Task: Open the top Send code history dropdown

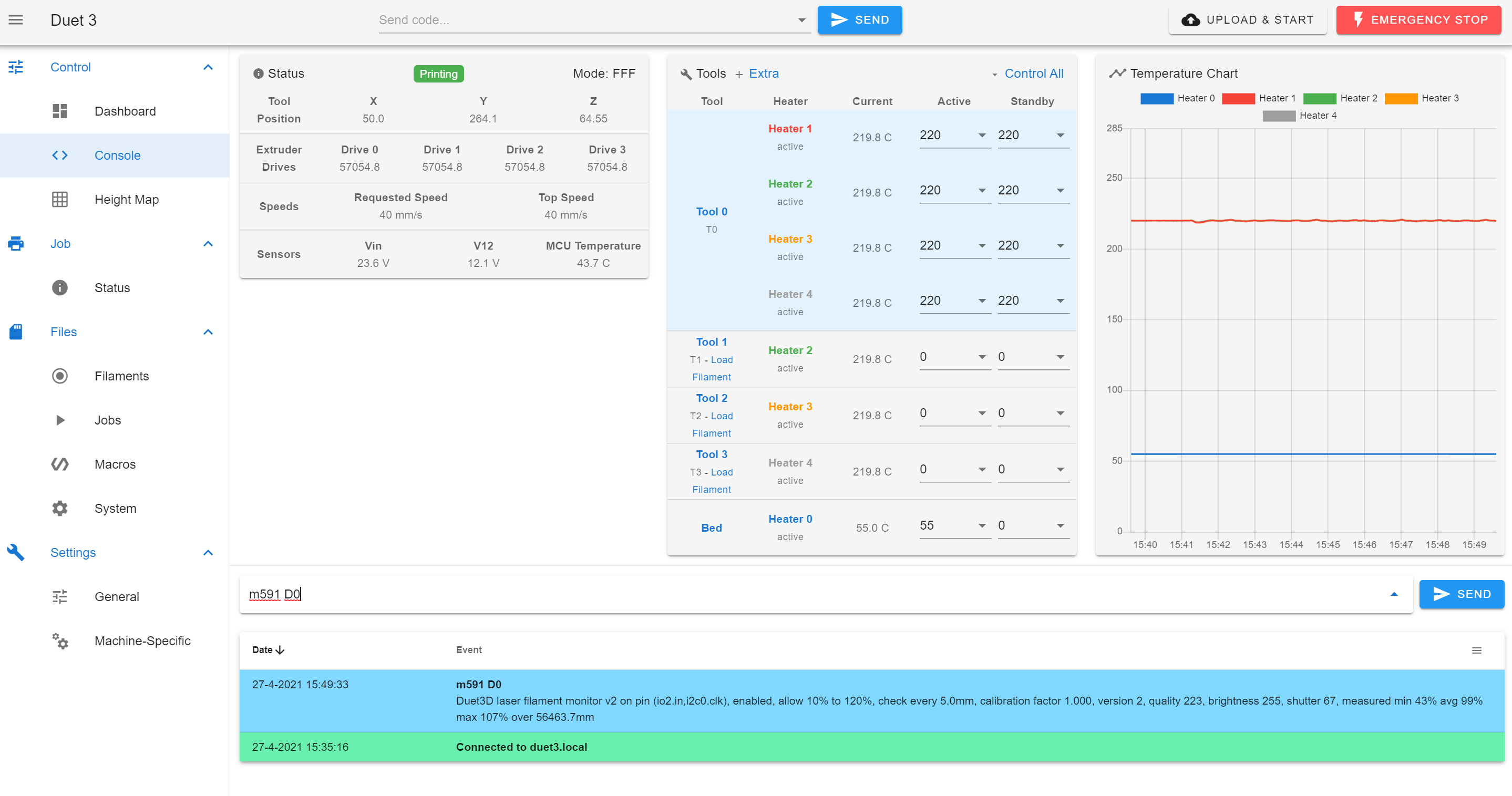Action: tap(801, 20)
